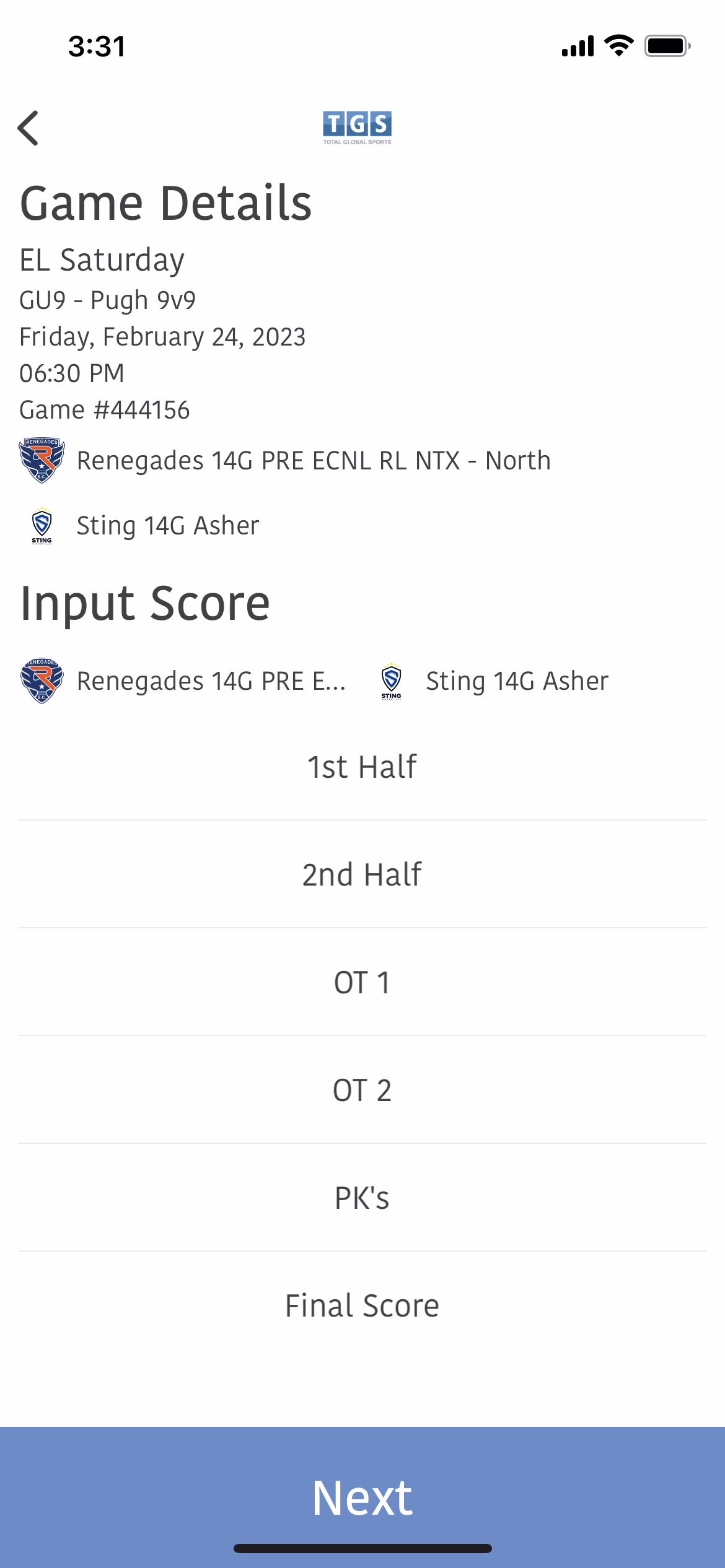Tap the Game #444156 text
Image resolution: width=725 pixels, height=1568 pixels.
105,410
